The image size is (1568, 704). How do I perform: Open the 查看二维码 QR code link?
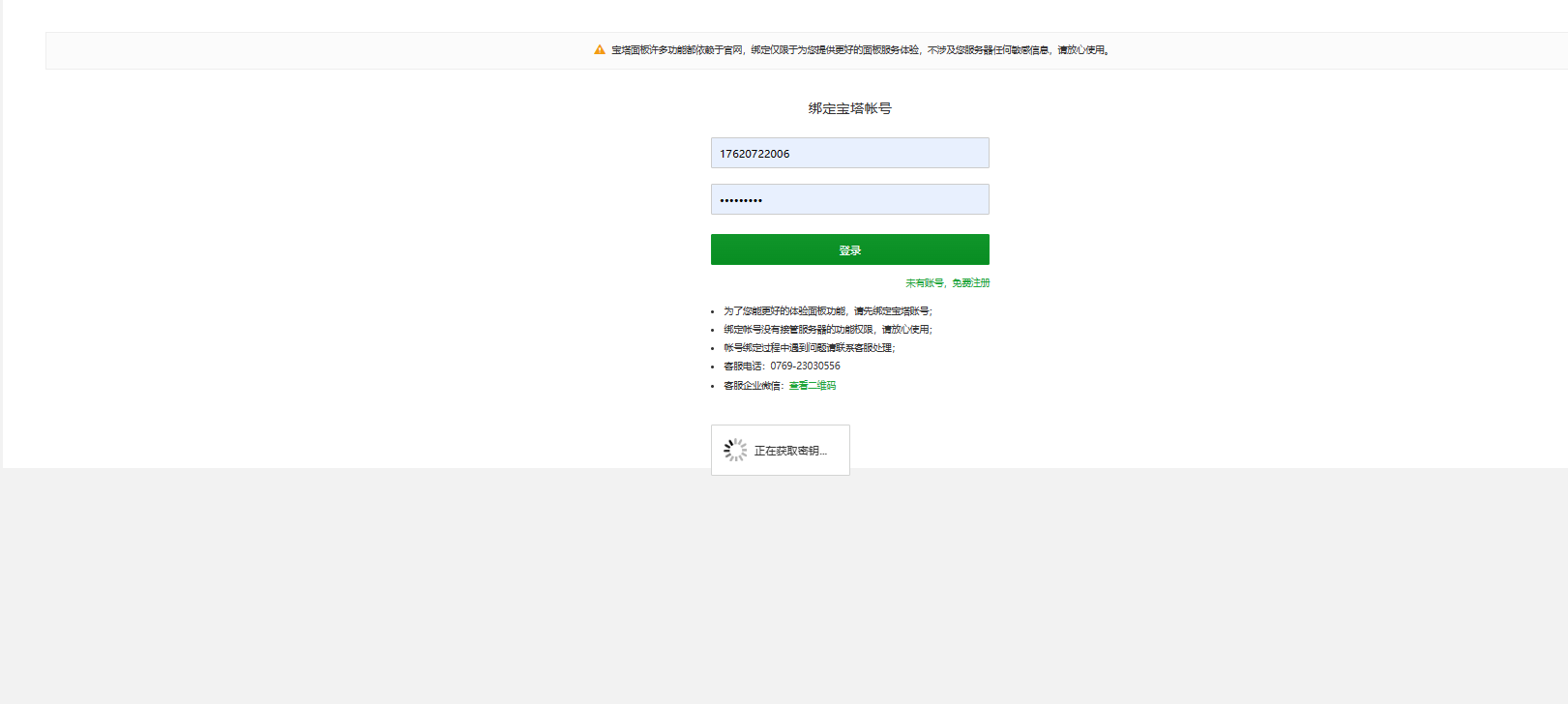[x=813, y=386]
